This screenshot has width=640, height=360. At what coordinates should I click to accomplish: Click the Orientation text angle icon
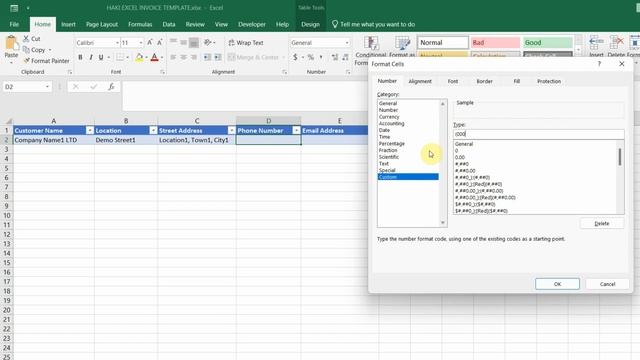(x=208, y=42)
